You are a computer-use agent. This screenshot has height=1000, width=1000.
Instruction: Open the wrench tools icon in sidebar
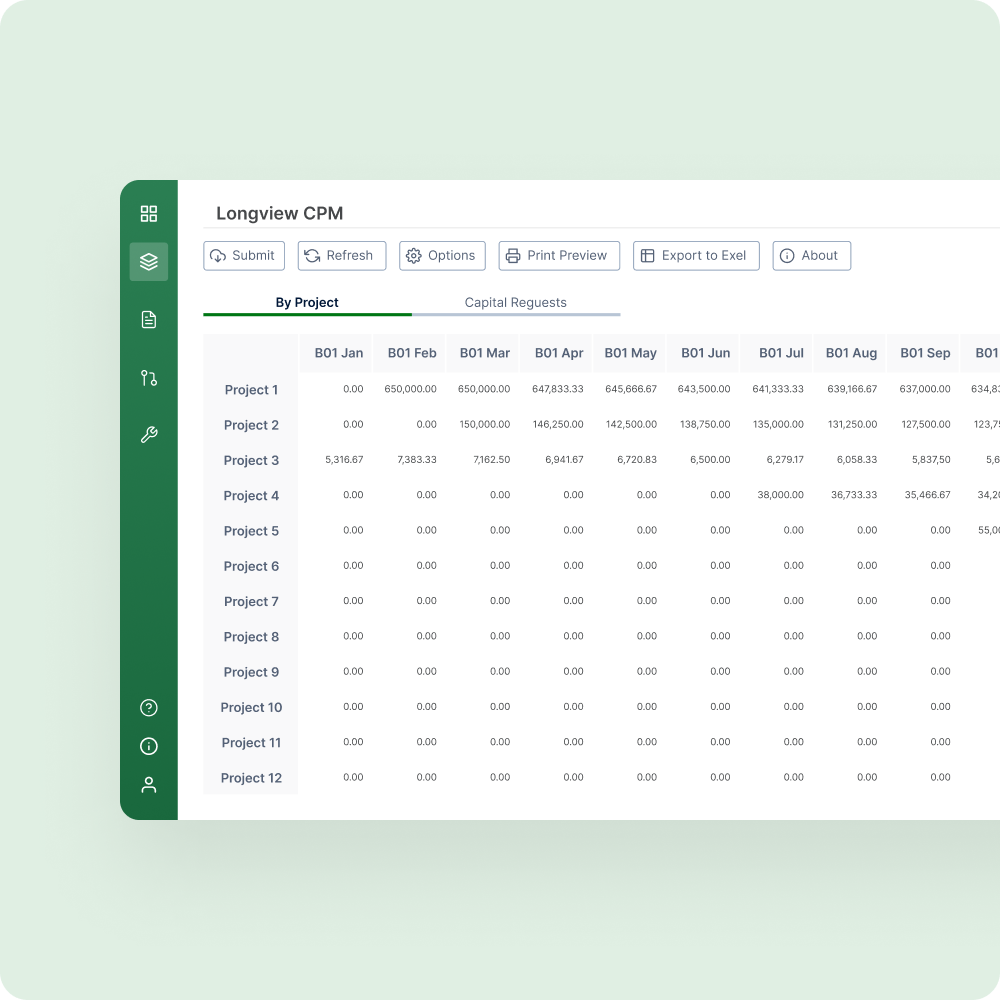click(x=149, y=435)
